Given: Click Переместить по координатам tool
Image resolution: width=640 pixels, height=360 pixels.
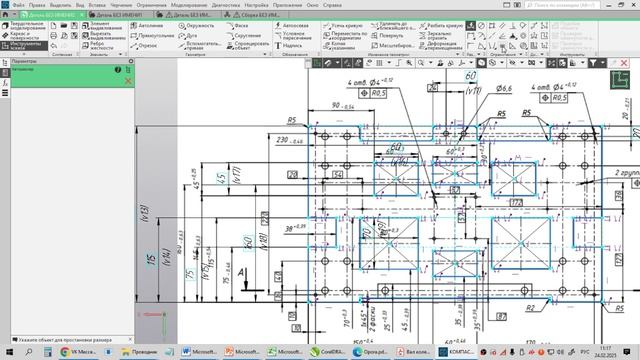Looking at the screenshot, I should [344, 36].
